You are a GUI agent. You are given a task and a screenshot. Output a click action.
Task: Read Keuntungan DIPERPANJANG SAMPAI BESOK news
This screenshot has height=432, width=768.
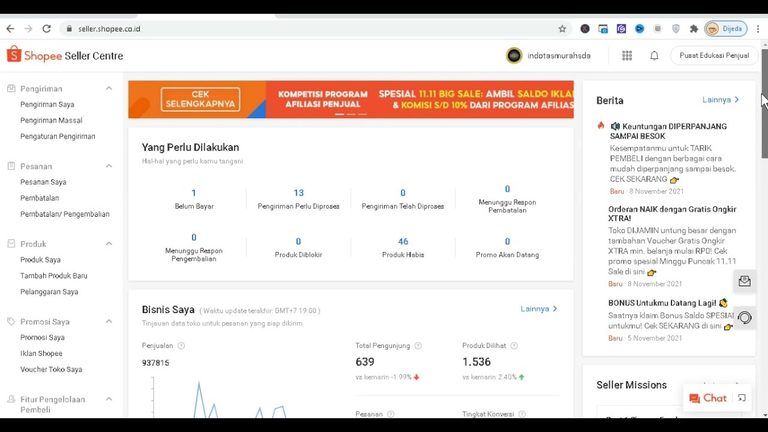(669, 131)
